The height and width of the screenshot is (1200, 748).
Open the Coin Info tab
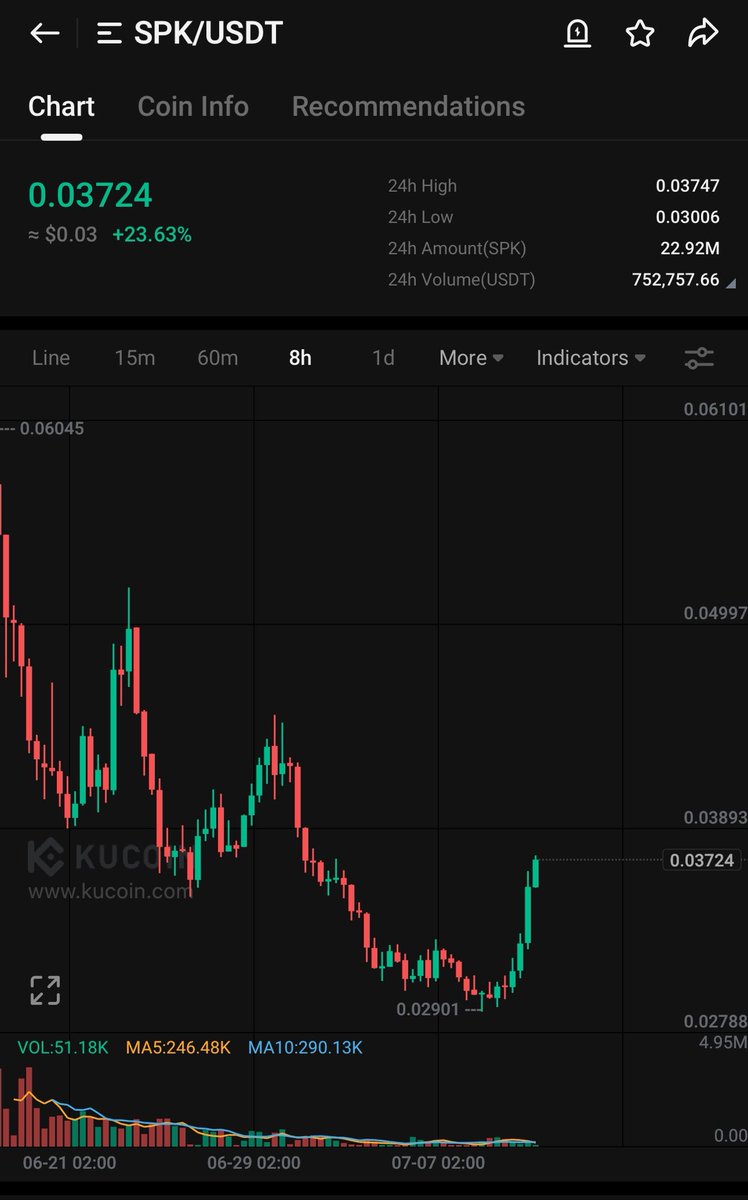(193, 106)
